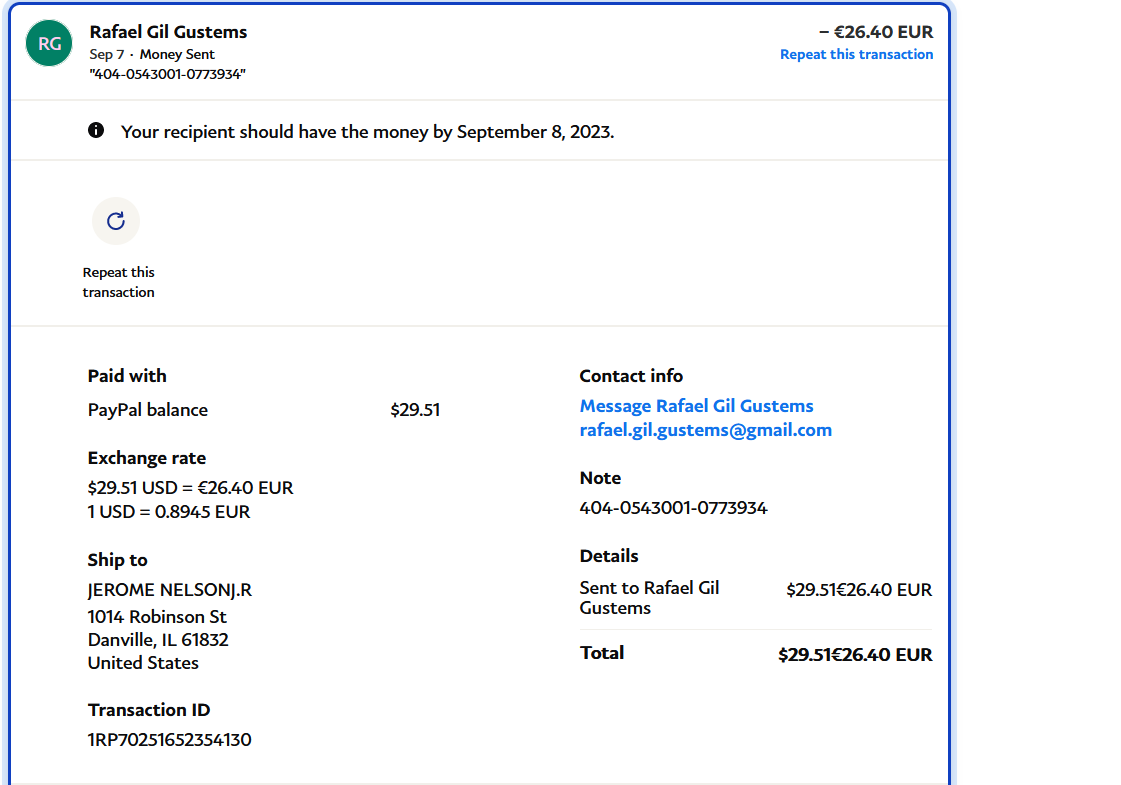The image size is (1121, 785).
Task: Click the info icon beside recipient notice
Action: [x=96, y=130]
